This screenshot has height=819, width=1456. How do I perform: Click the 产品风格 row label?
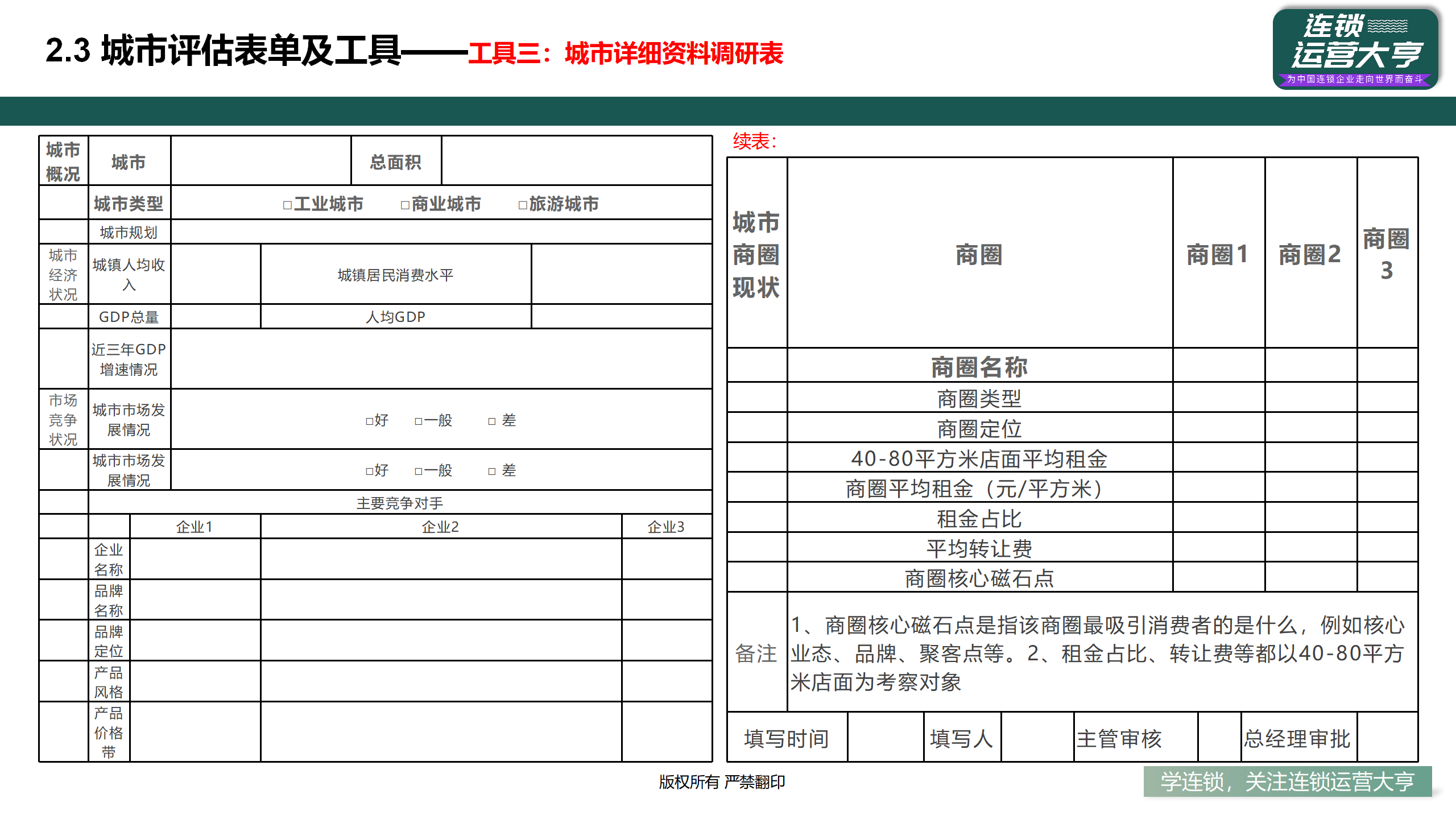coord(109,682)
